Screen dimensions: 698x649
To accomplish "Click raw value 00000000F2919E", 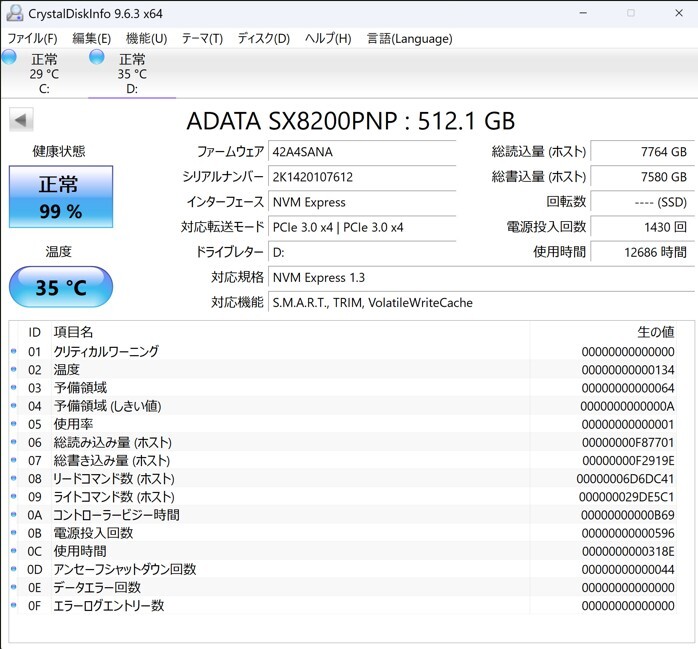I will [628, 460].
